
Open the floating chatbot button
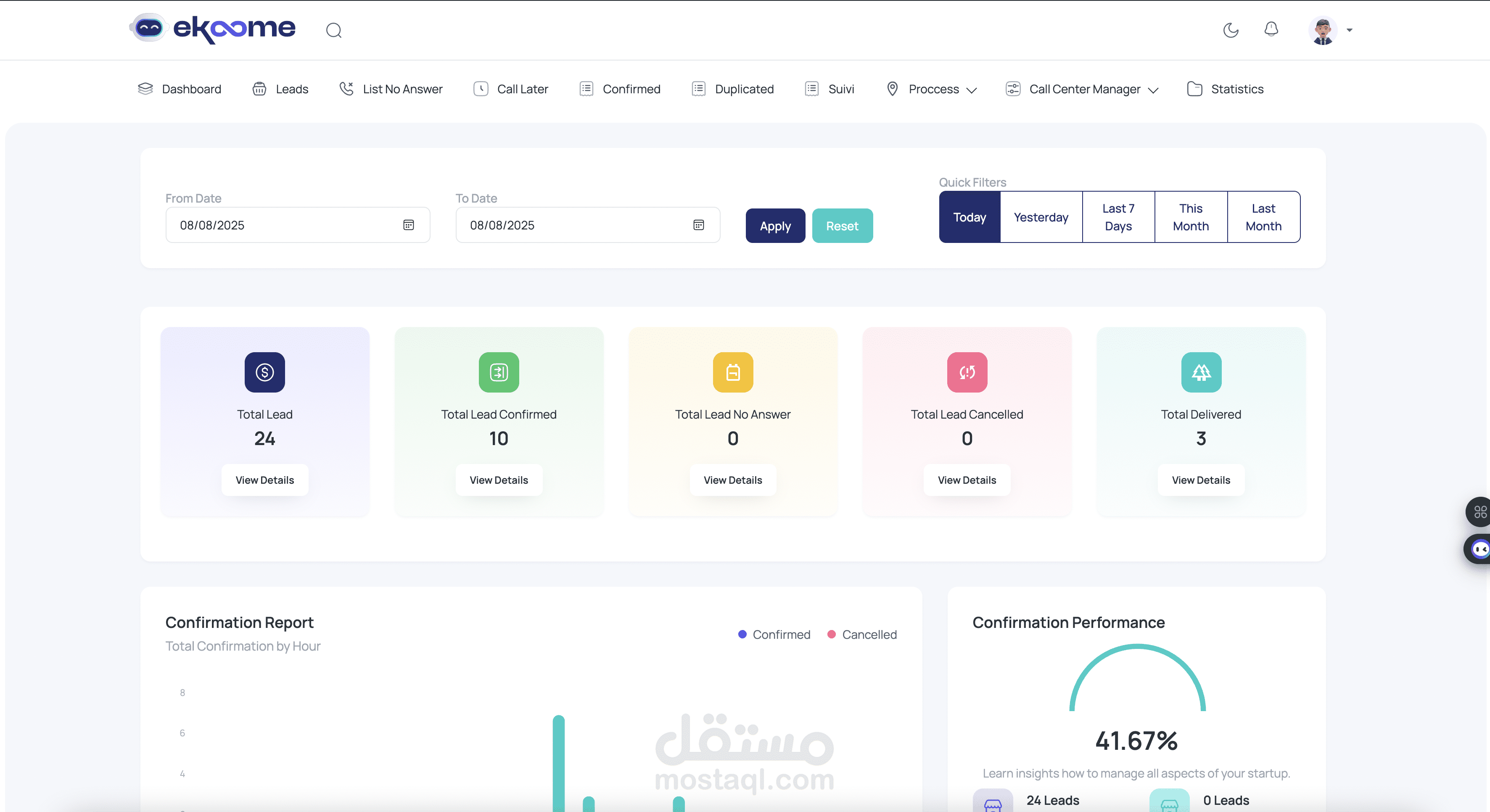coord(1478,549)
